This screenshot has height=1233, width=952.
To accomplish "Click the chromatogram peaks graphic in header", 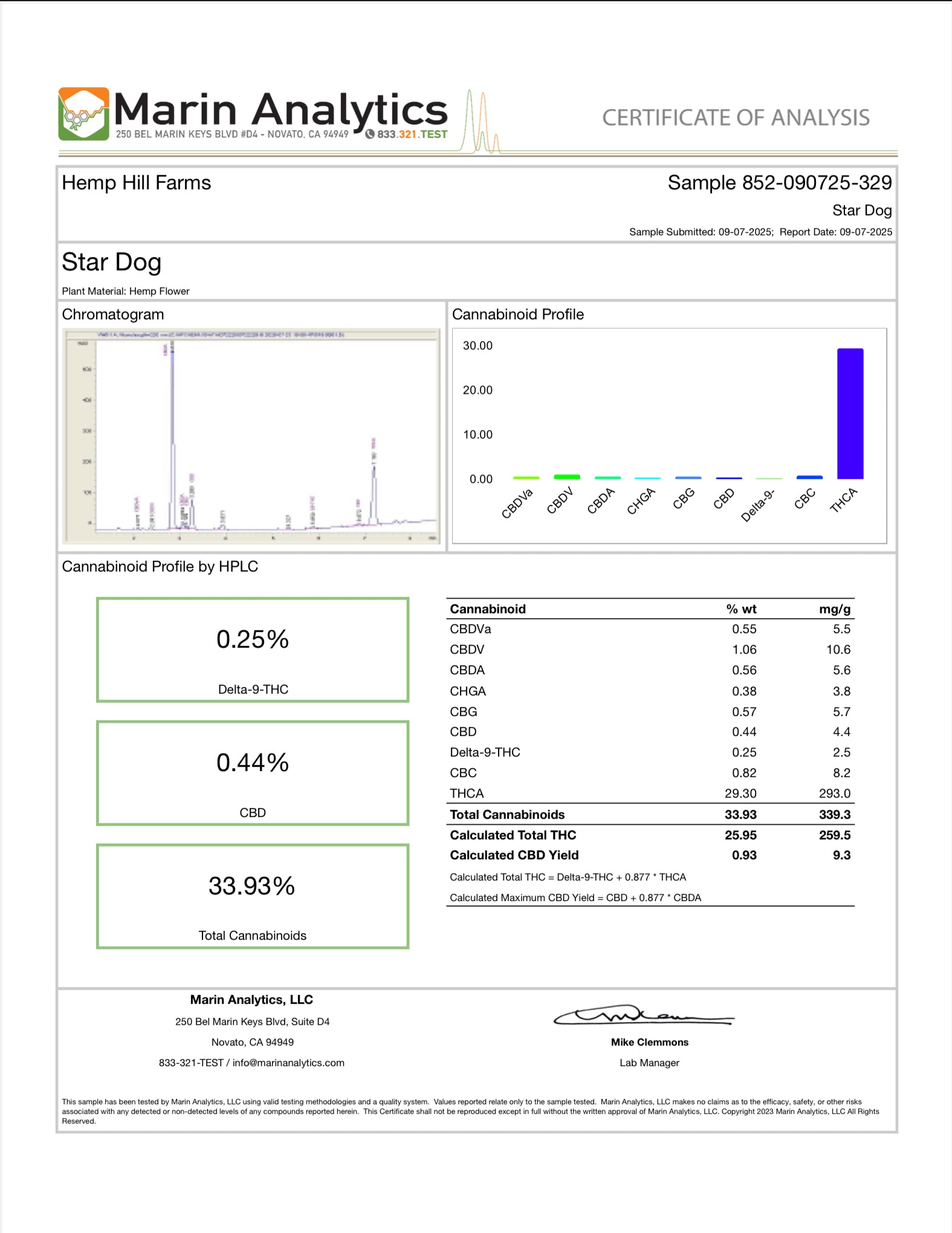I will [x=481, y=123].
